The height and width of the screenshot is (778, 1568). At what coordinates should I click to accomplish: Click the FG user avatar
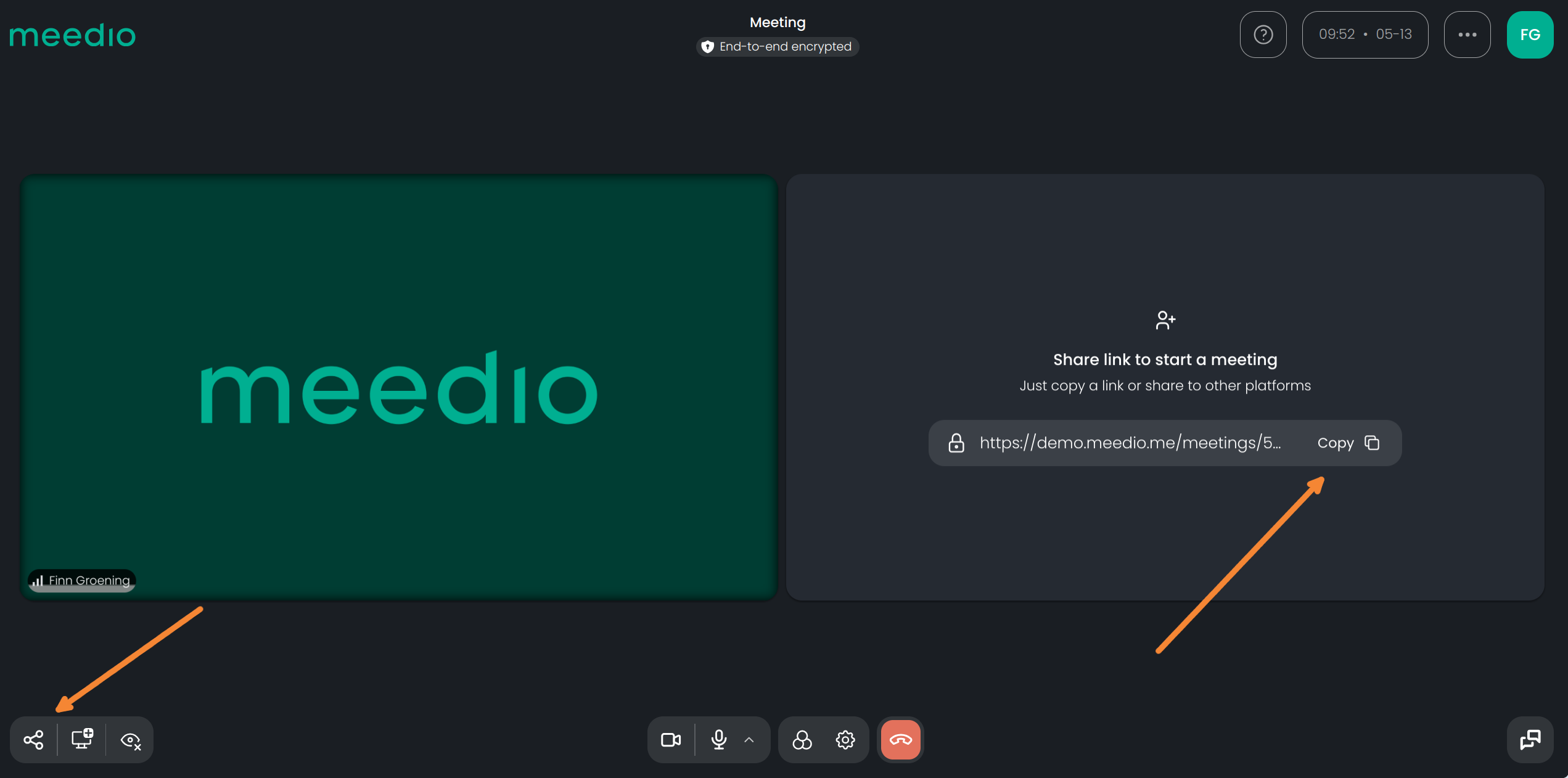coord(1530,35)
